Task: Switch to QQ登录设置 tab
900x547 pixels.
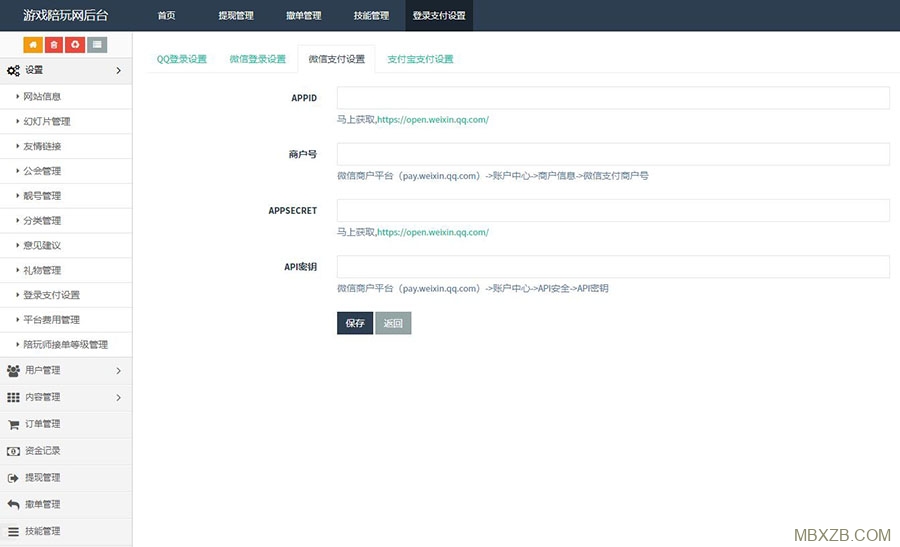Action: coord(181,59)
